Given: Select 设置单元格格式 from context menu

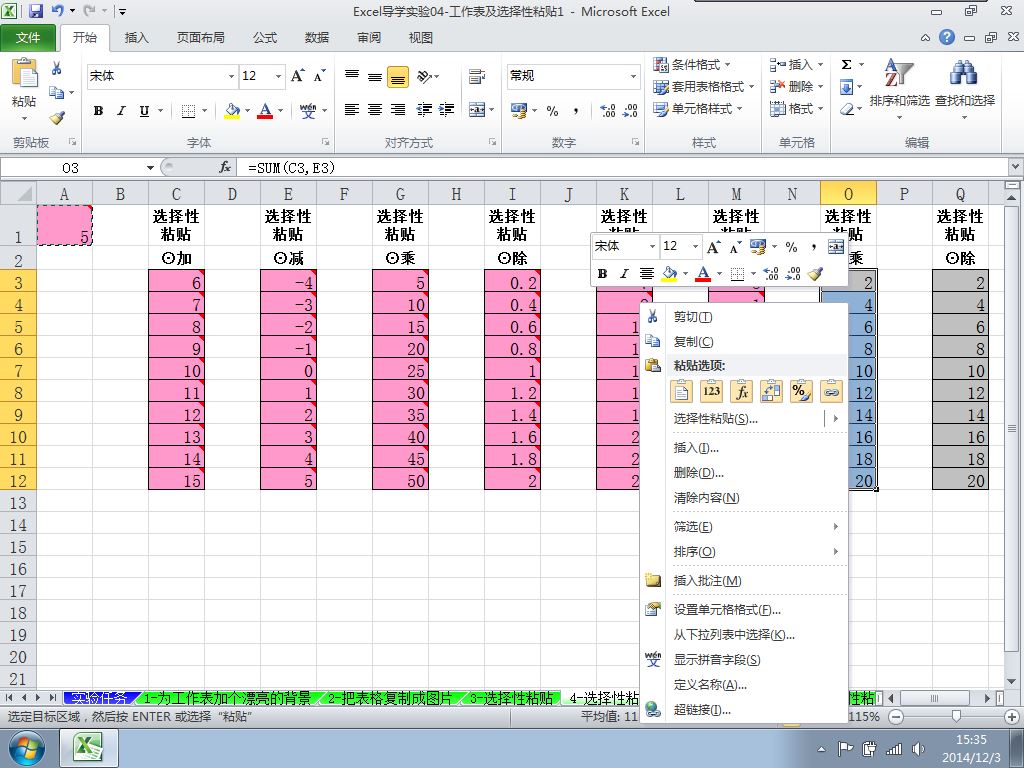Looking at the screenshot, I should pos(727,610).
